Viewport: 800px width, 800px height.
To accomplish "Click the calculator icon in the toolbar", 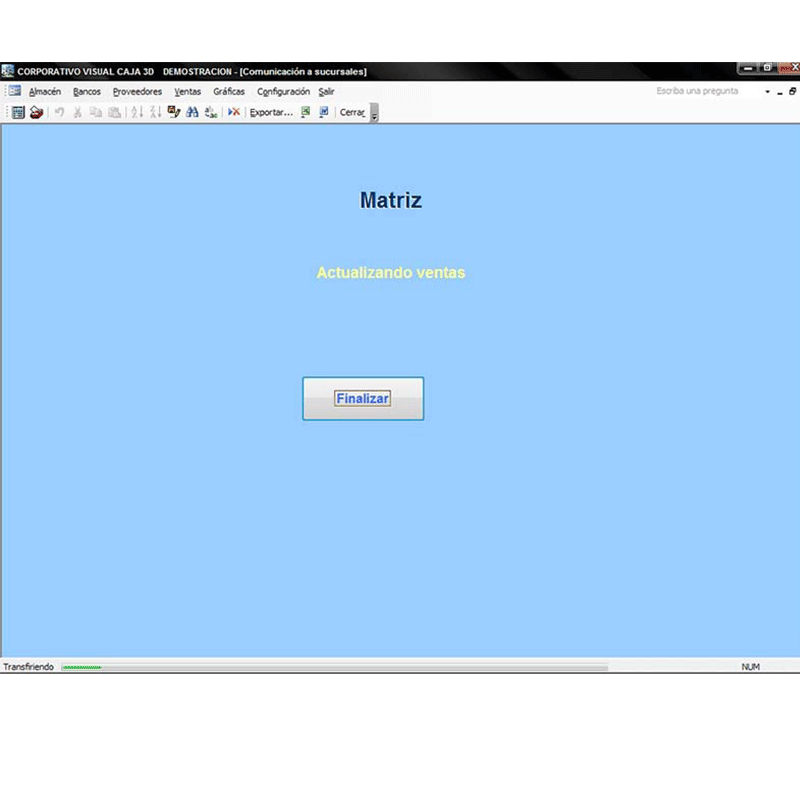I will tap(18, 112).
